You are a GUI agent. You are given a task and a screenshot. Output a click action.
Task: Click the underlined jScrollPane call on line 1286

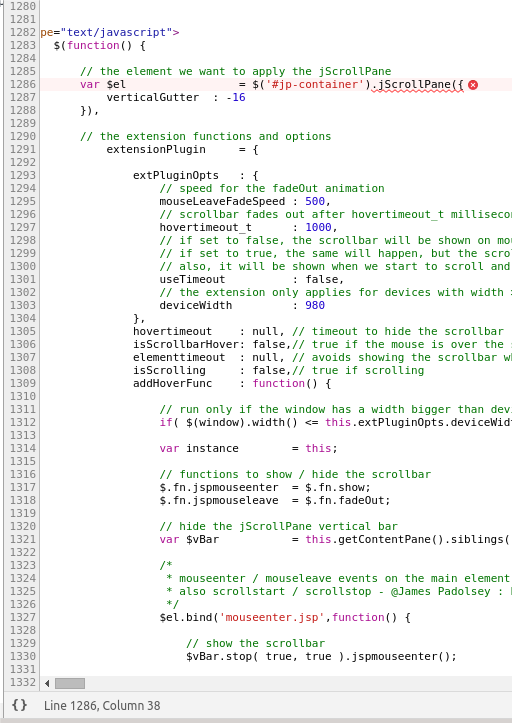click(417, 85)
